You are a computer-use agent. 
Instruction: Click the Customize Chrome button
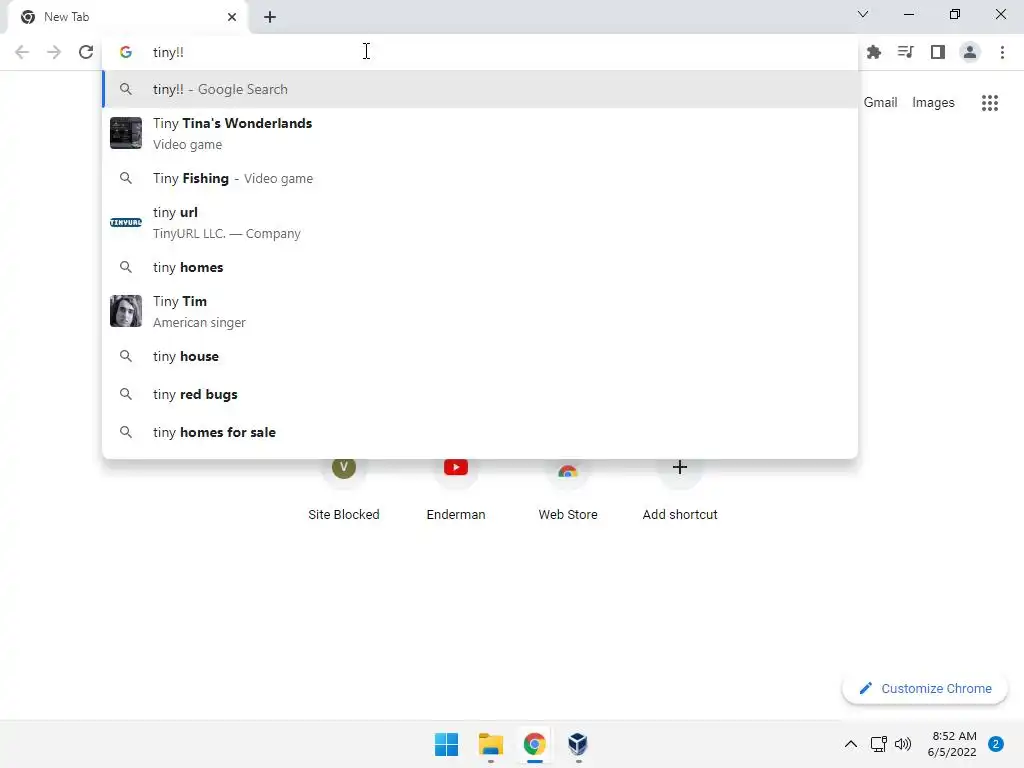tap(925, 688)
